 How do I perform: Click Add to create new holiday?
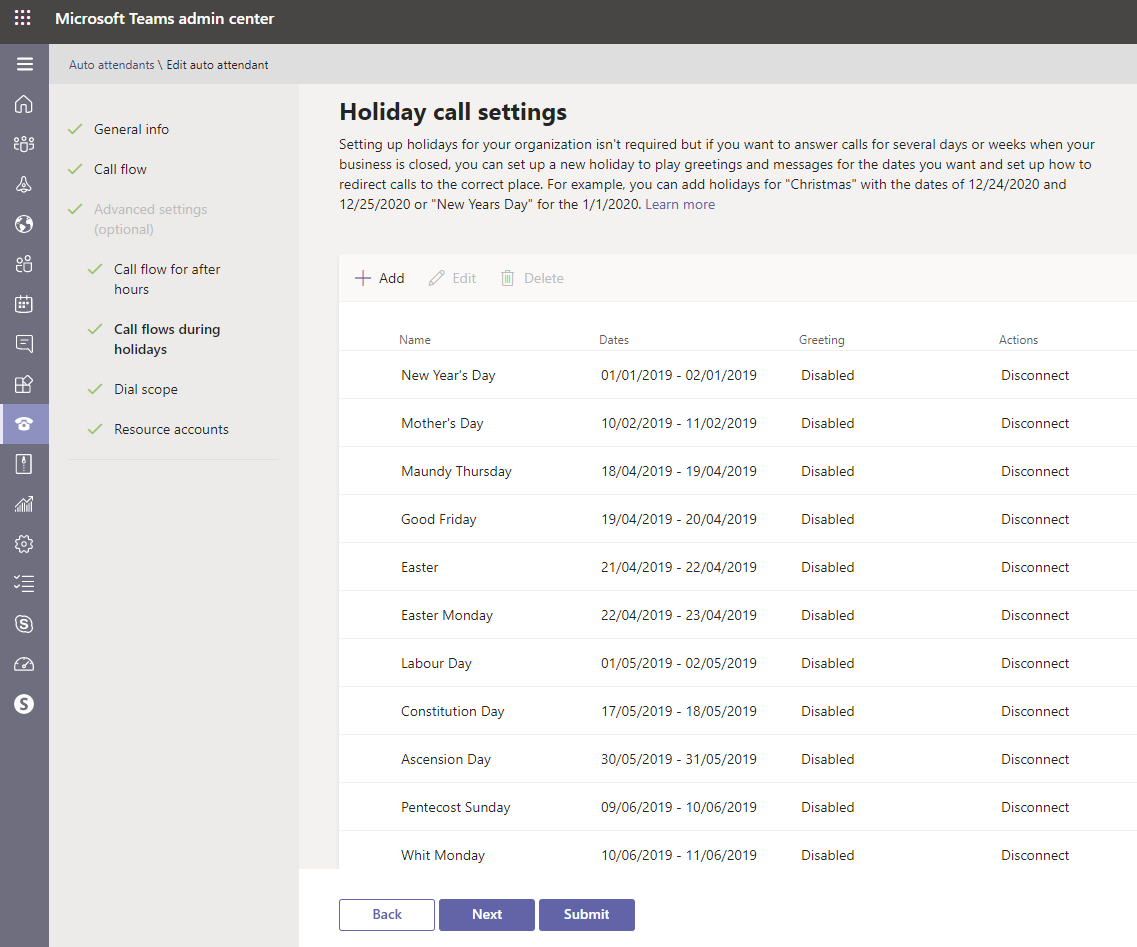(x=379, y=277)
